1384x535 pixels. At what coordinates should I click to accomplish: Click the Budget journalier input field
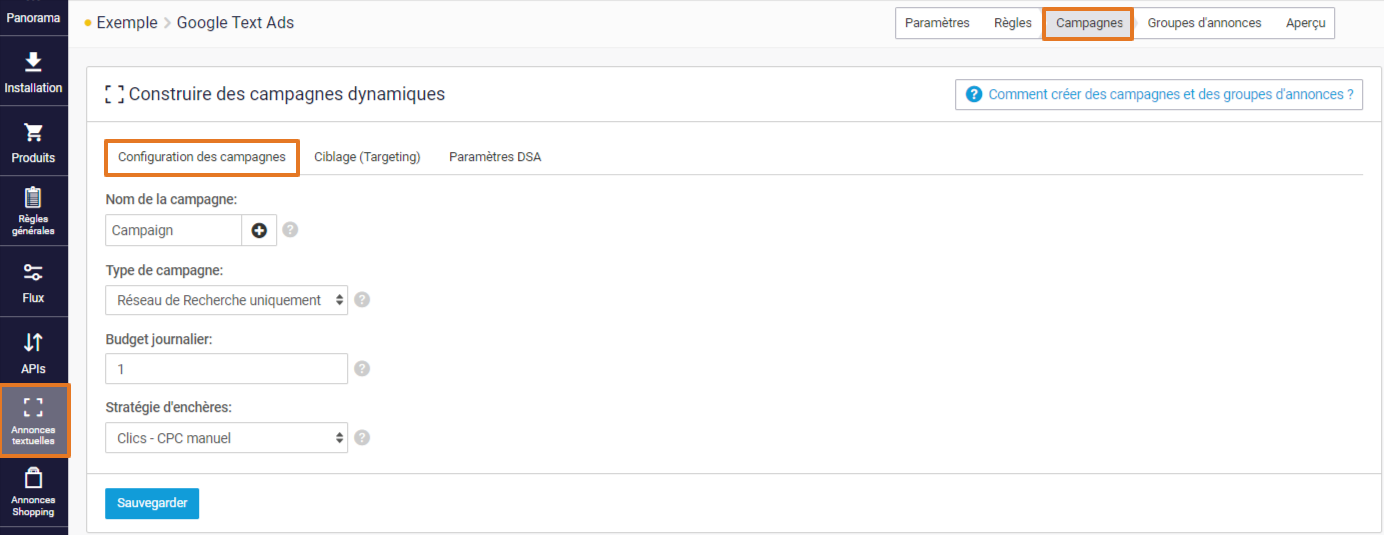click(x=226, y=368)
